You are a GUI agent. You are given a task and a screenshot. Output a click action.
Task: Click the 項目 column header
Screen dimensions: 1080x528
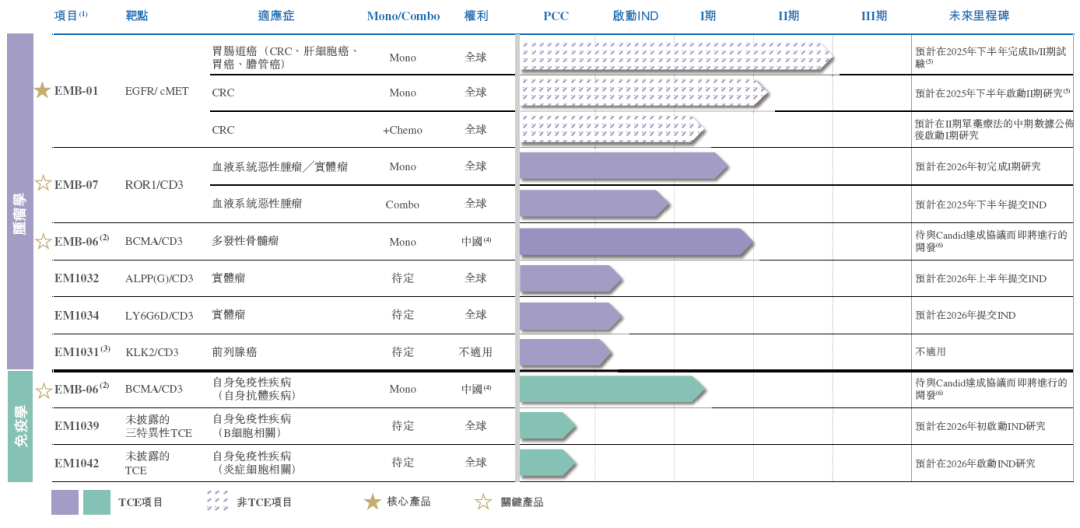coord(70,16)
